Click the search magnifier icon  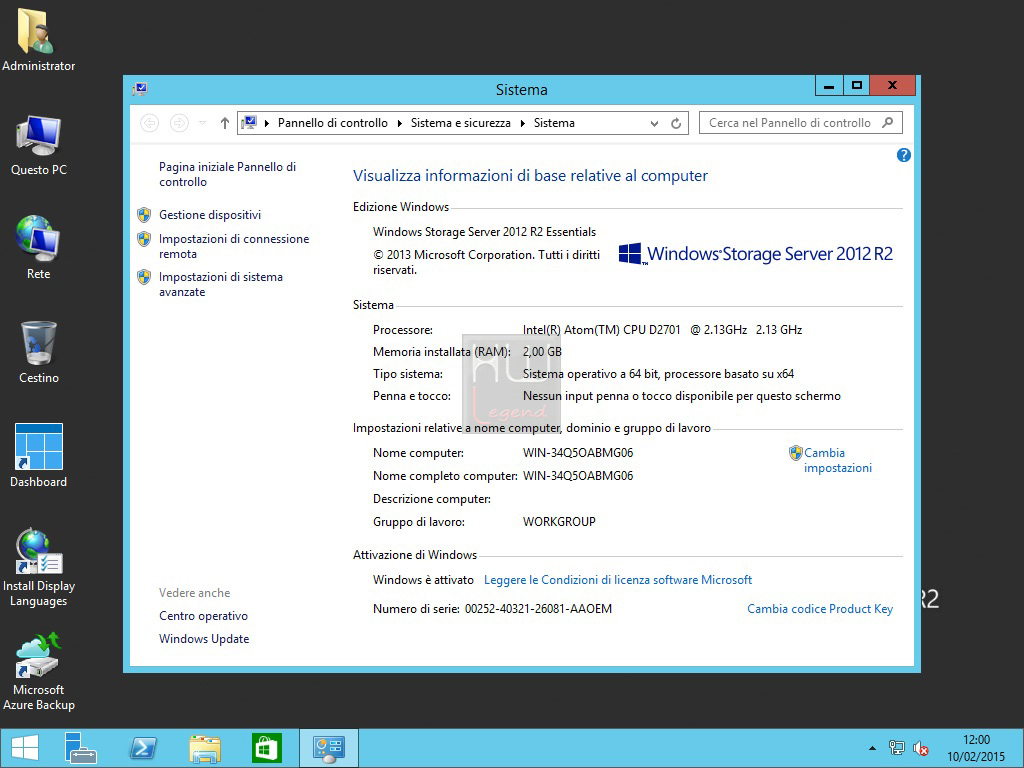click(x=887, y=122)
